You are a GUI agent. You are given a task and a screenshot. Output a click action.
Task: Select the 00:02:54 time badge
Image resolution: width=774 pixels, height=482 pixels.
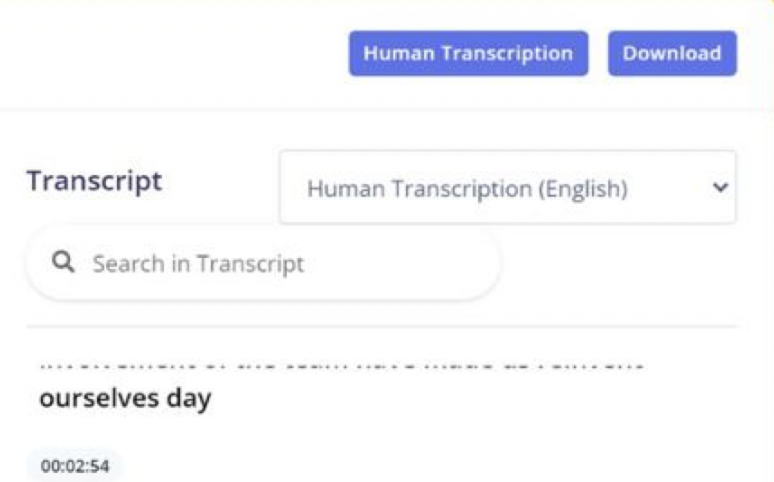[x=75, y=466]
